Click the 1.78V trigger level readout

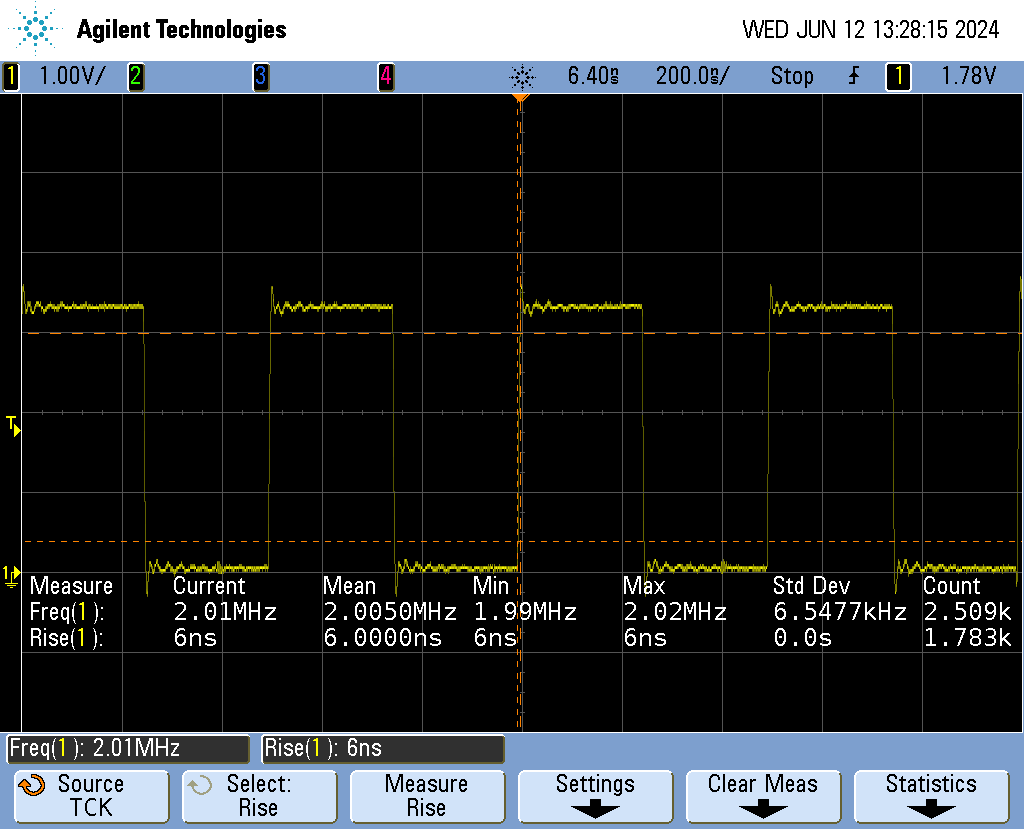pyautogui.click(x=968, y=76)
